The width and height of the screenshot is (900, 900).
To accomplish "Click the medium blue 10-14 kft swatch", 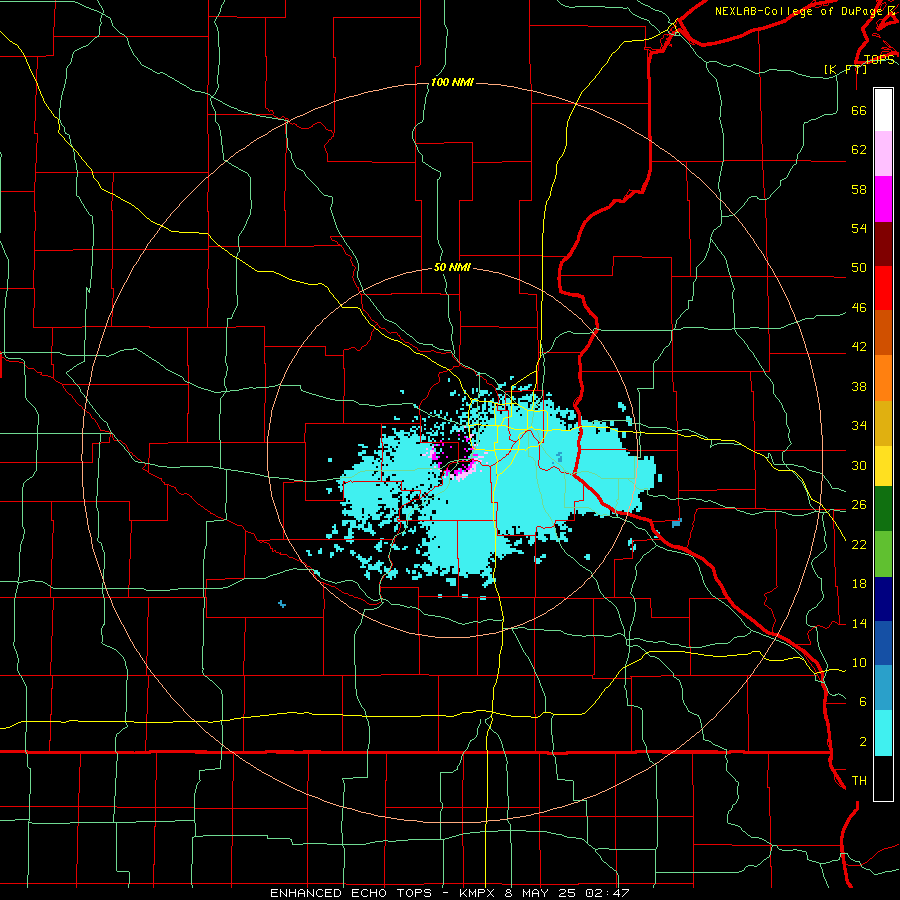I will [883, 643].
